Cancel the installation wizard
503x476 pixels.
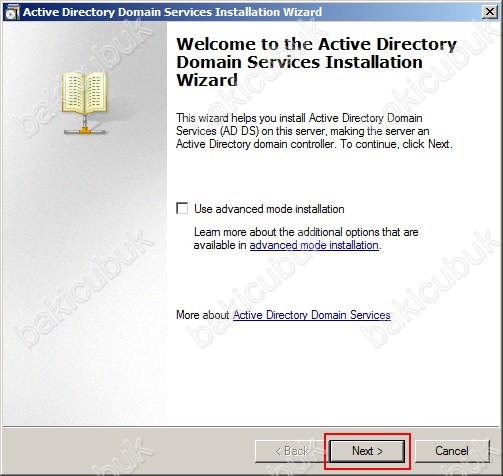(x=452, y=451)
